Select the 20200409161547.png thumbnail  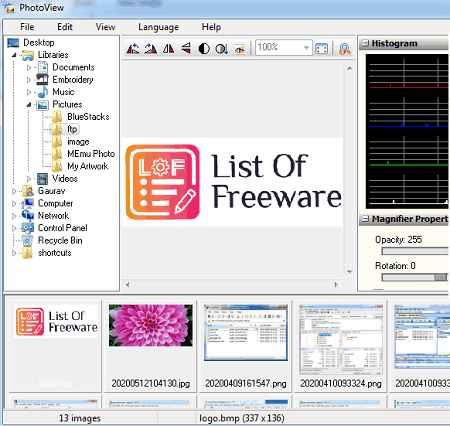(x=246, y=346)
